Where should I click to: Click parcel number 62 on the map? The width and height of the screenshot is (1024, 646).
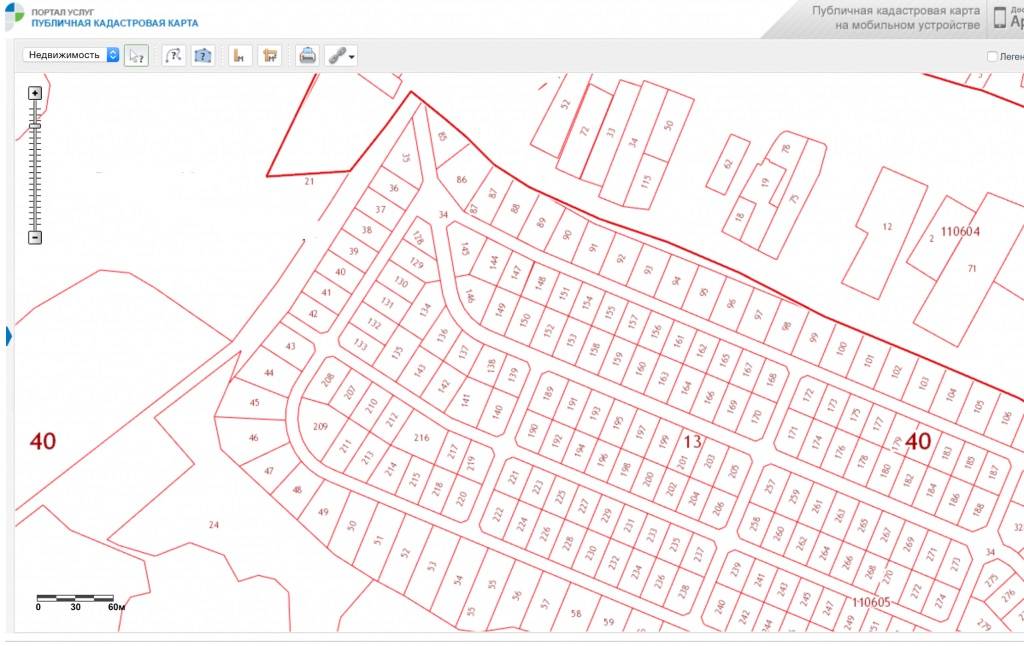[x=728, y=165]
